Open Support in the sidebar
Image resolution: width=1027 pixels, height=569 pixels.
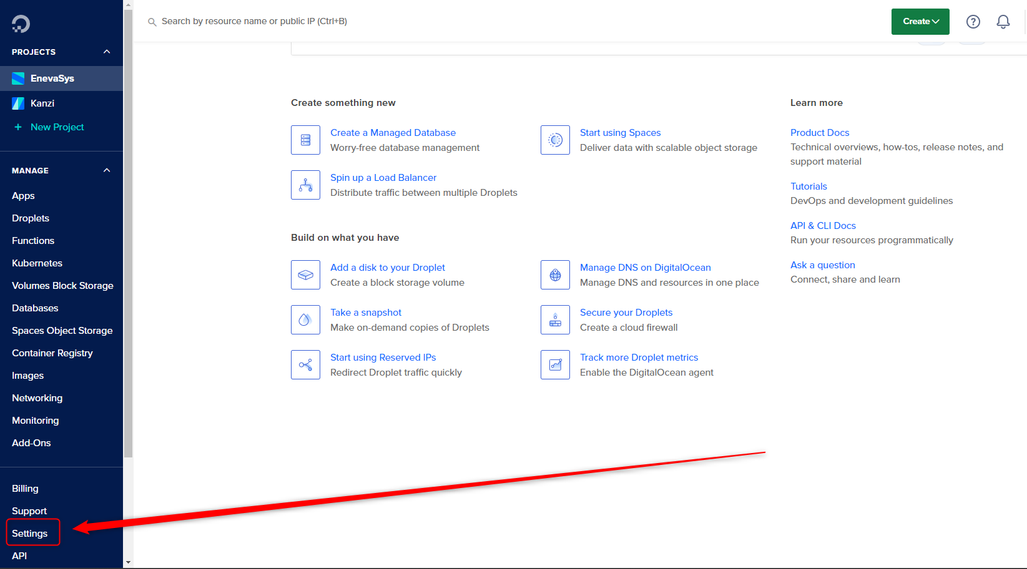(29, 511)
